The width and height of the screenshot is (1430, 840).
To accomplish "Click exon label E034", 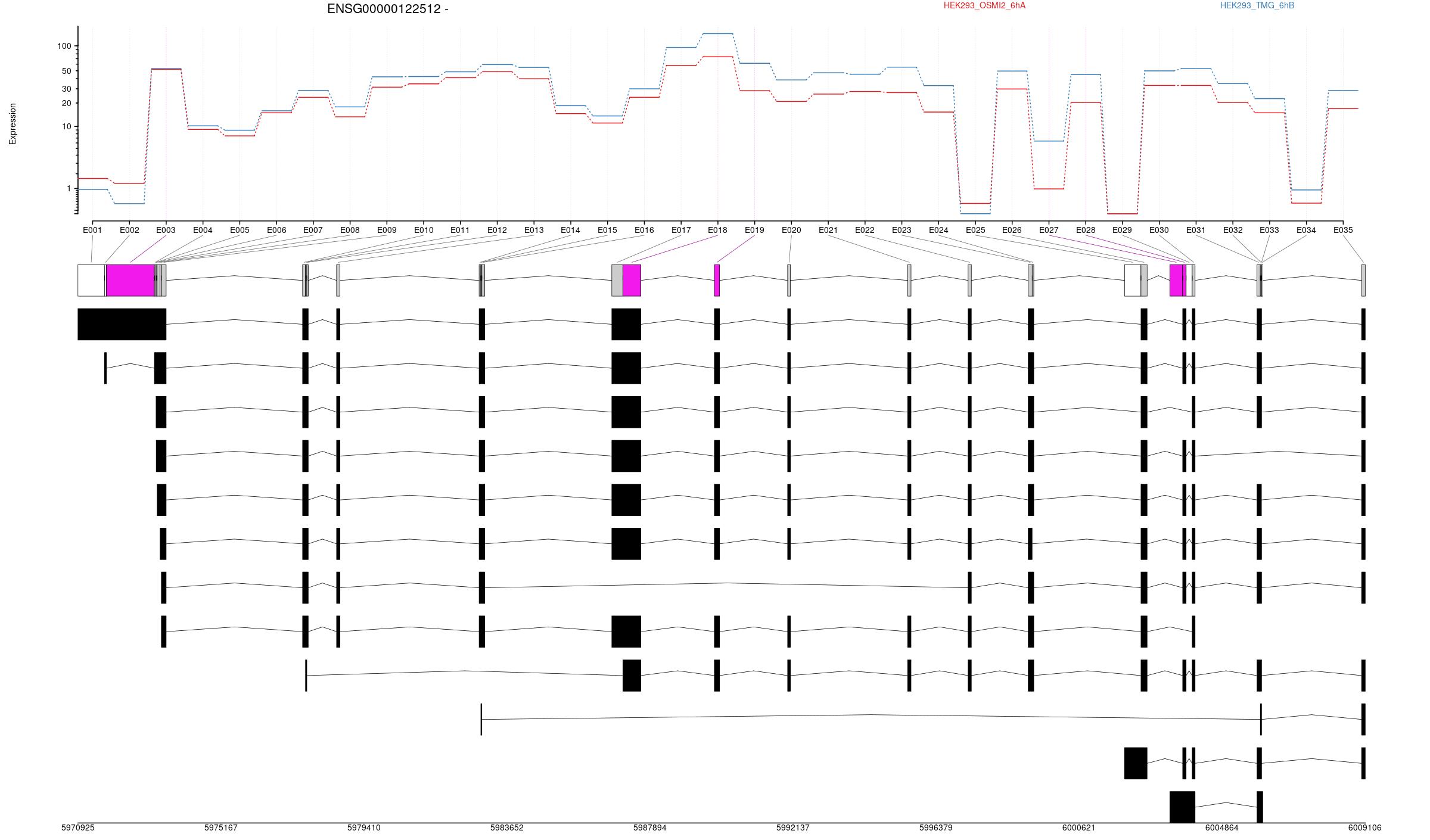I will coord(1306,230).
